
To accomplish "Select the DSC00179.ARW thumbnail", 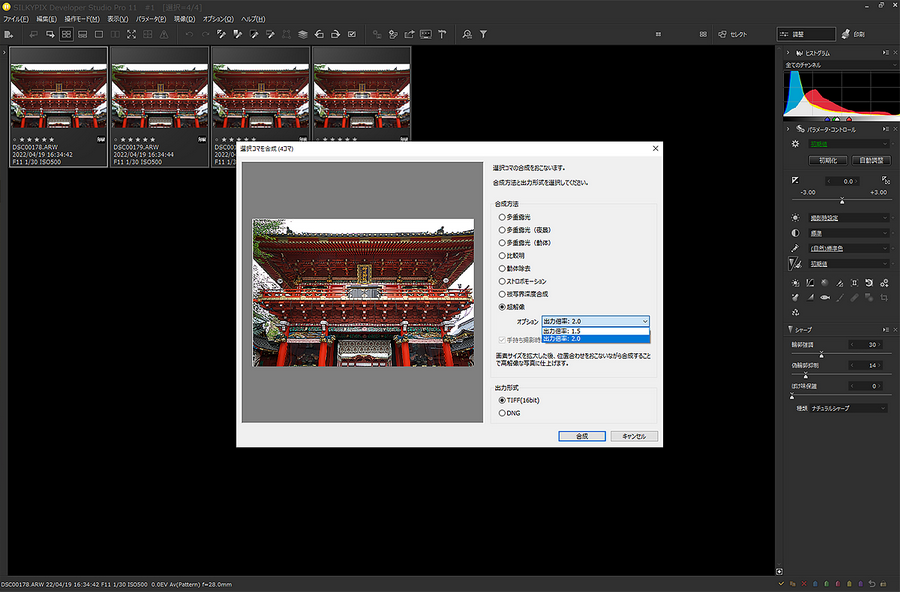I will pyautogui.click(x=160, y=95).
